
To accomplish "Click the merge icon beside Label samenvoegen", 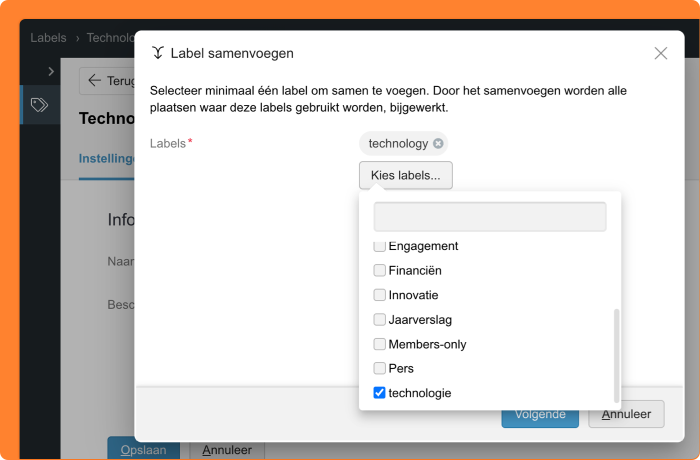I will [x=158, y=53].
